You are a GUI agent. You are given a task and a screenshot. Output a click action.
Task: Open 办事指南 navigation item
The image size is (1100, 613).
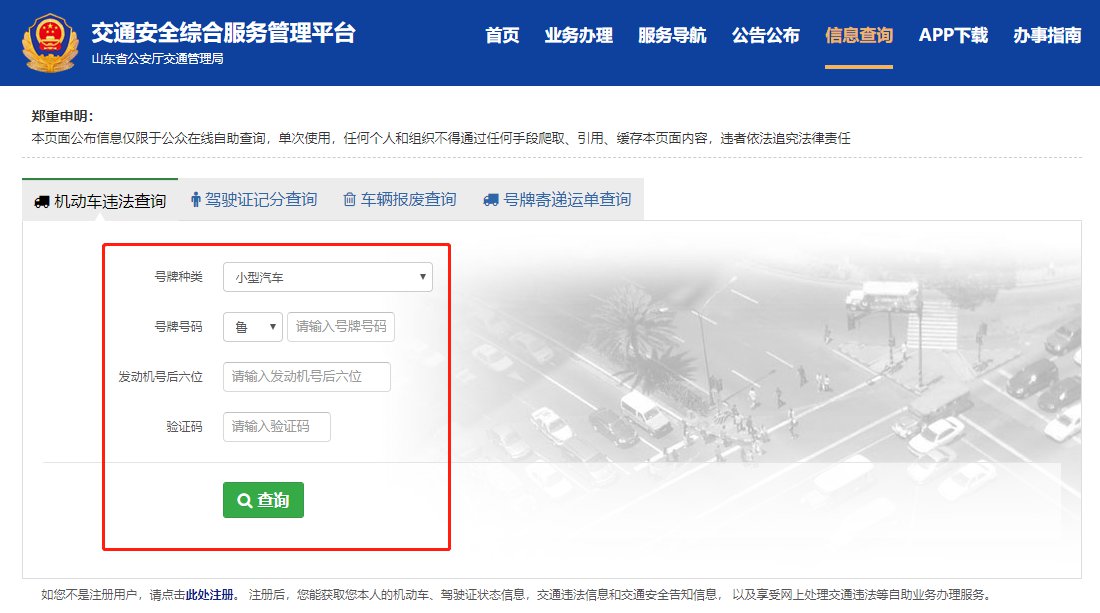tap(1047, 35)
